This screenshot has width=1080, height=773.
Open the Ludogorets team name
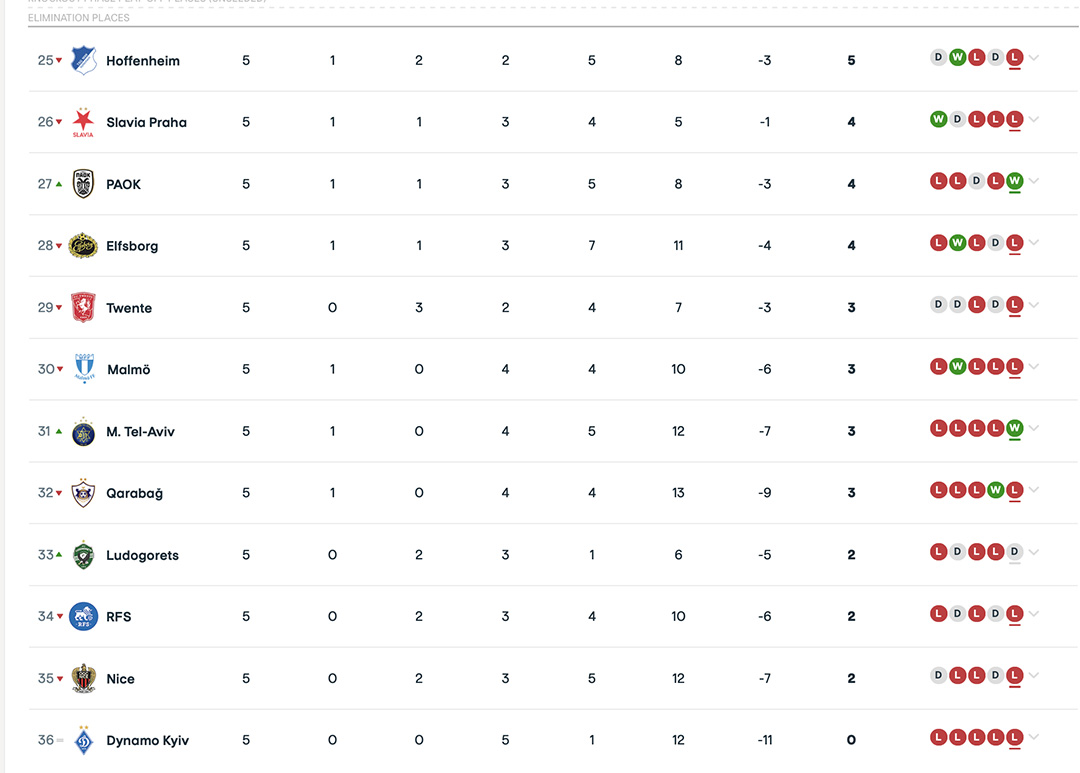click(x=143, y=555)
